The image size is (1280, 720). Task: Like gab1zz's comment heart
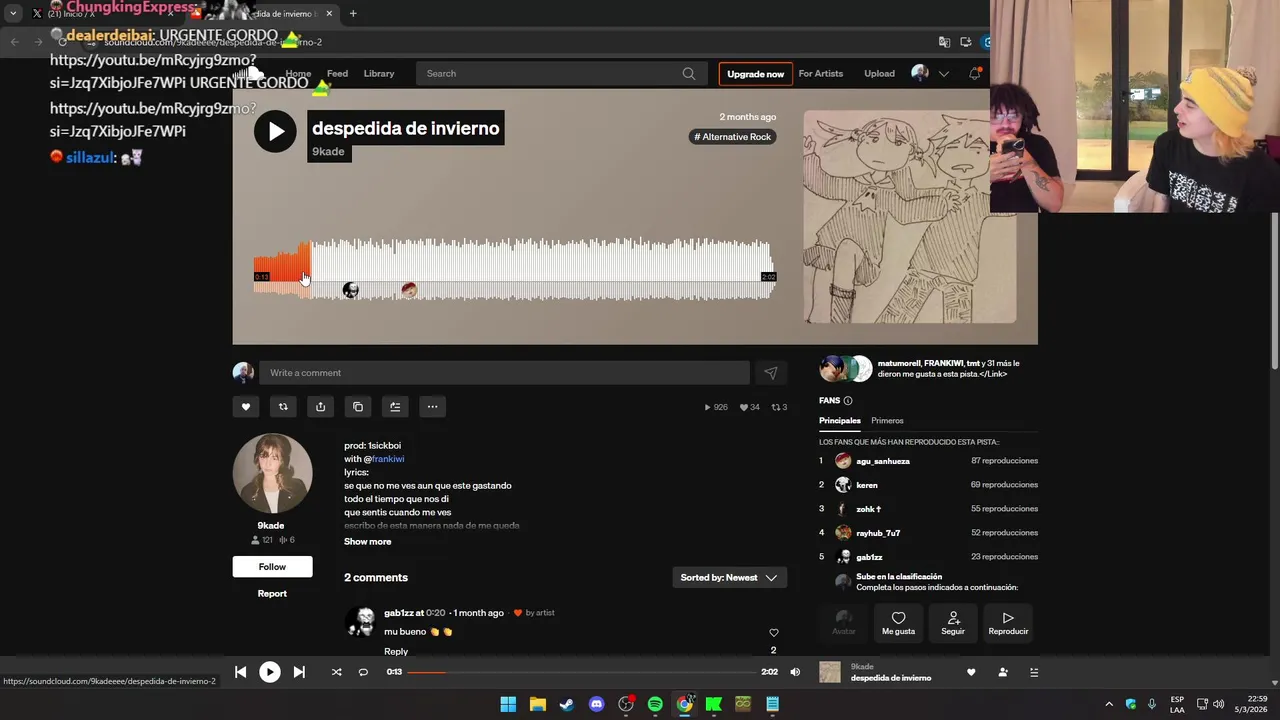point(773,633)
